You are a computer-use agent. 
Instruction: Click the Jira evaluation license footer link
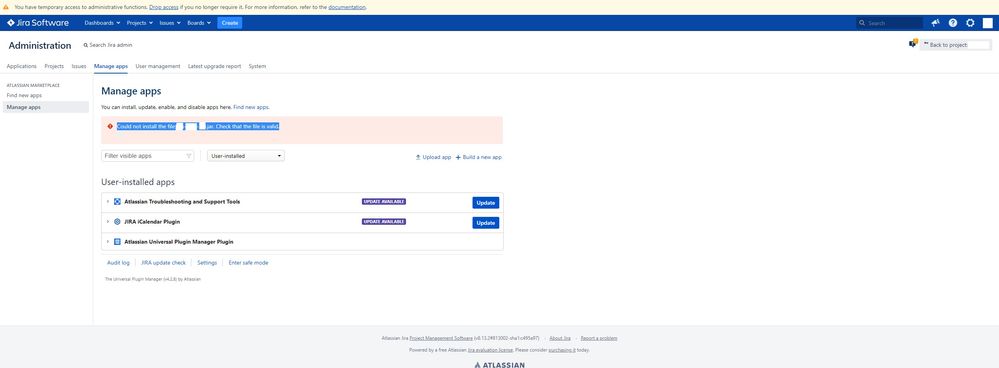pos(491,350)
